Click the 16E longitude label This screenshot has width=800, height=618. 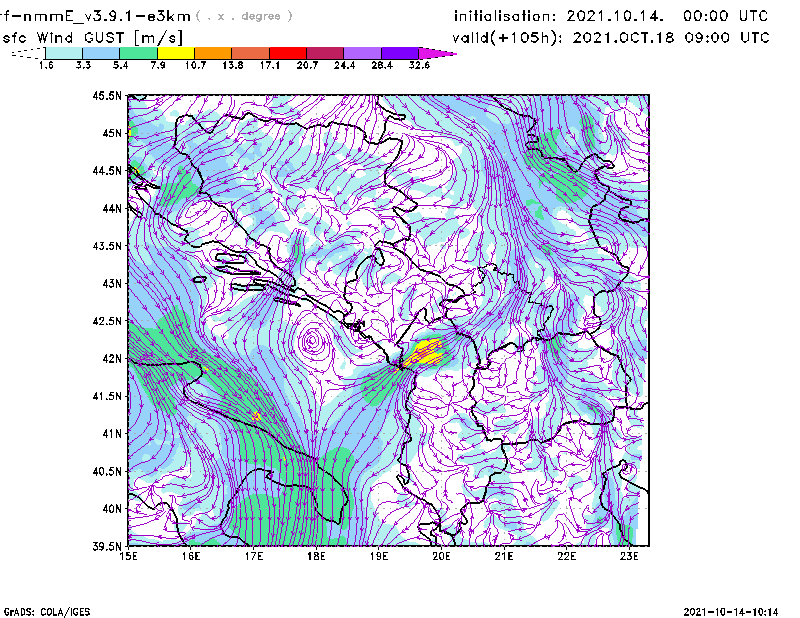(x=191, y=556)
